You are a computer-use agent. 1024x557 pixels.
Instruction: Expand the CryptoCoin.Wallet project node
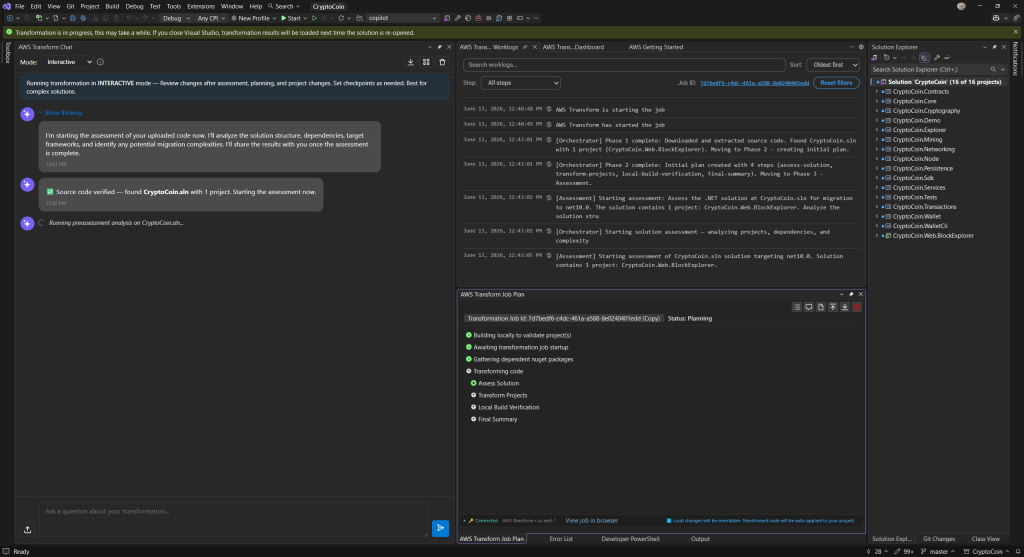[x=877, y=217]
